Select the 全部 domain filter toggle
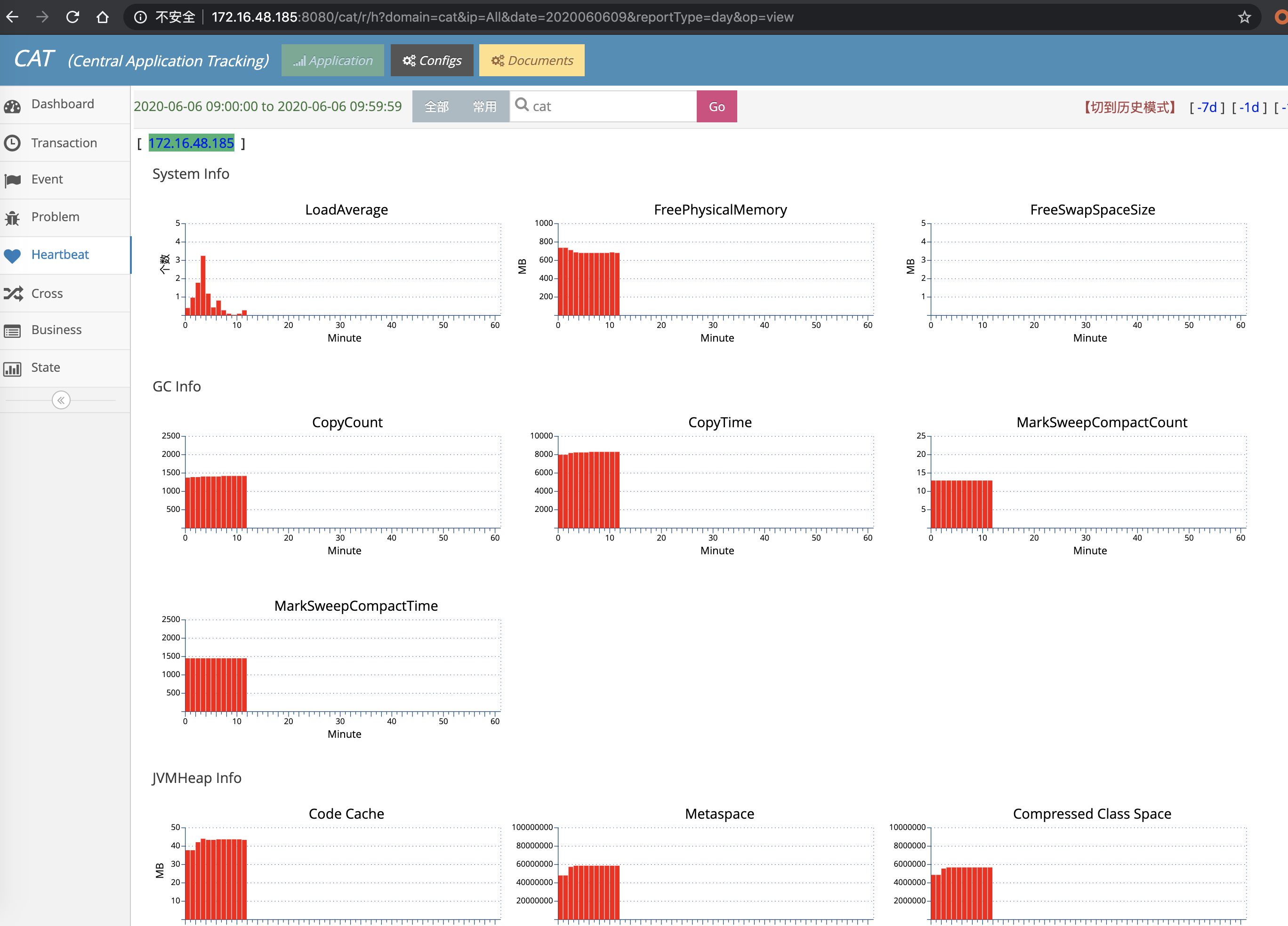This screenshot has width=1288, height=926. [437, 107]
